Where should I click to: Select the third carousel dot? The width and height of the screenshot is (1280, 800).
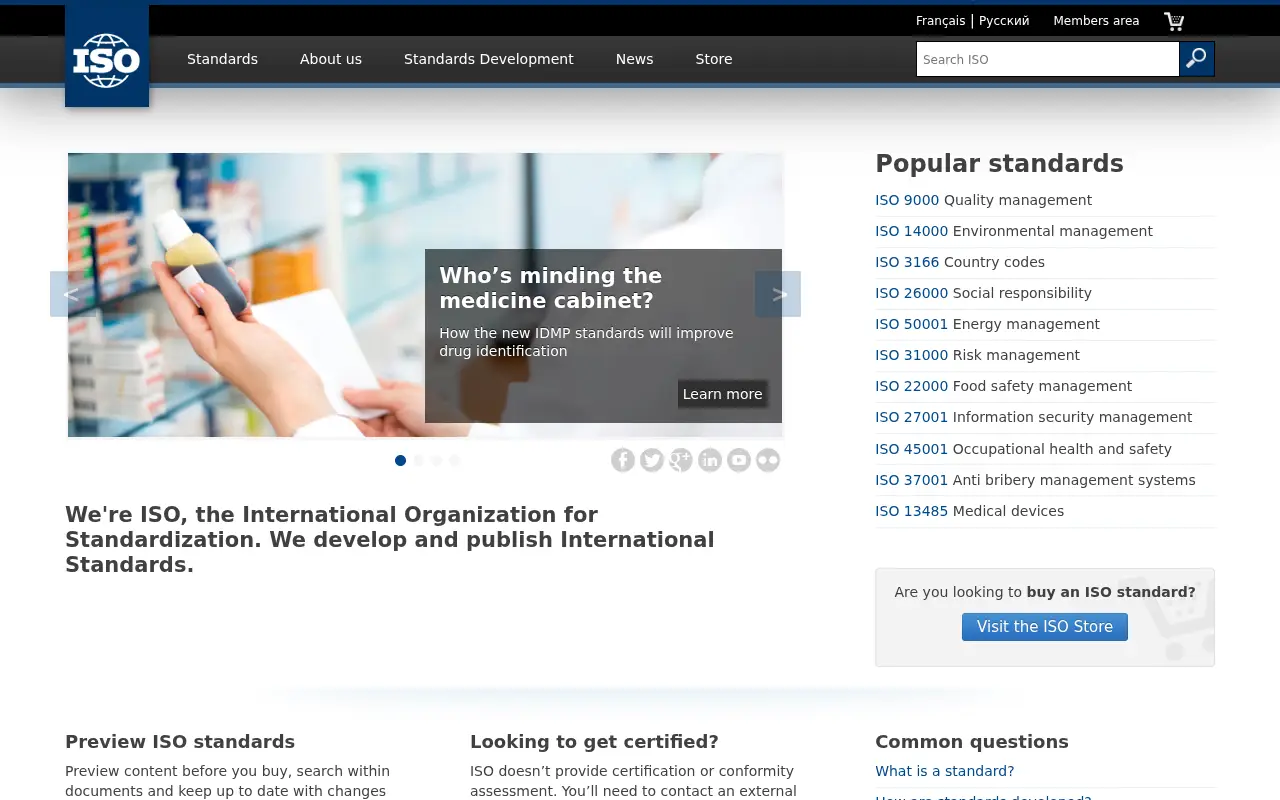pyautogui.click(x=436, y=460)
